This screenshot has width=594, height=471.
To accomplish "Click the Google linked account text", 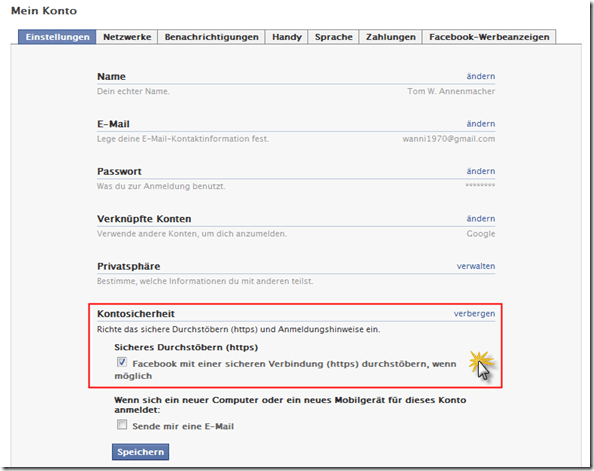I will pyautogui.click(x=481, y=234).
